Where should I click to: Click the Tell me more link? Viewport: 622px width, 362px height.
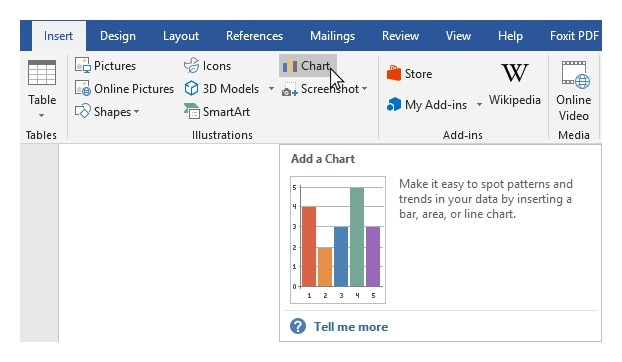[351, 327]
